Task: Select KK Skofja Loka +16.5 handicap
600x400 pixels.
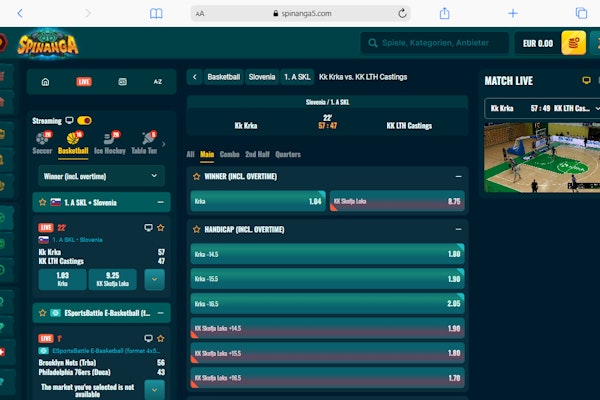Action: point(328,378)
